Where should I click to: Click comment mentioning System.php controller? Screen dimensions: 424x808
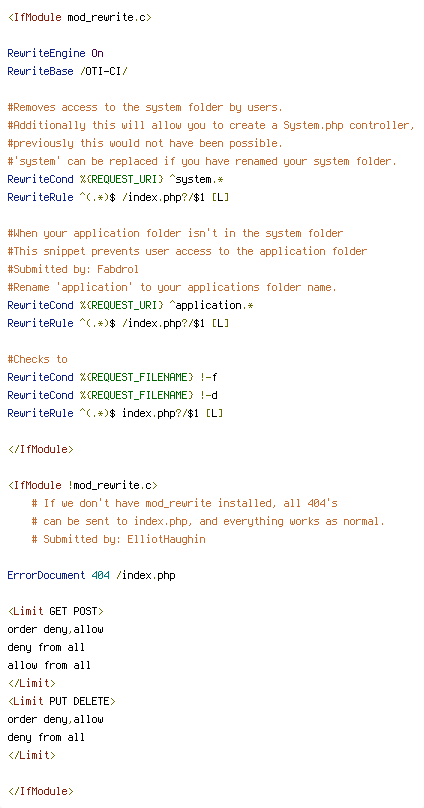(x=211, y=126)
